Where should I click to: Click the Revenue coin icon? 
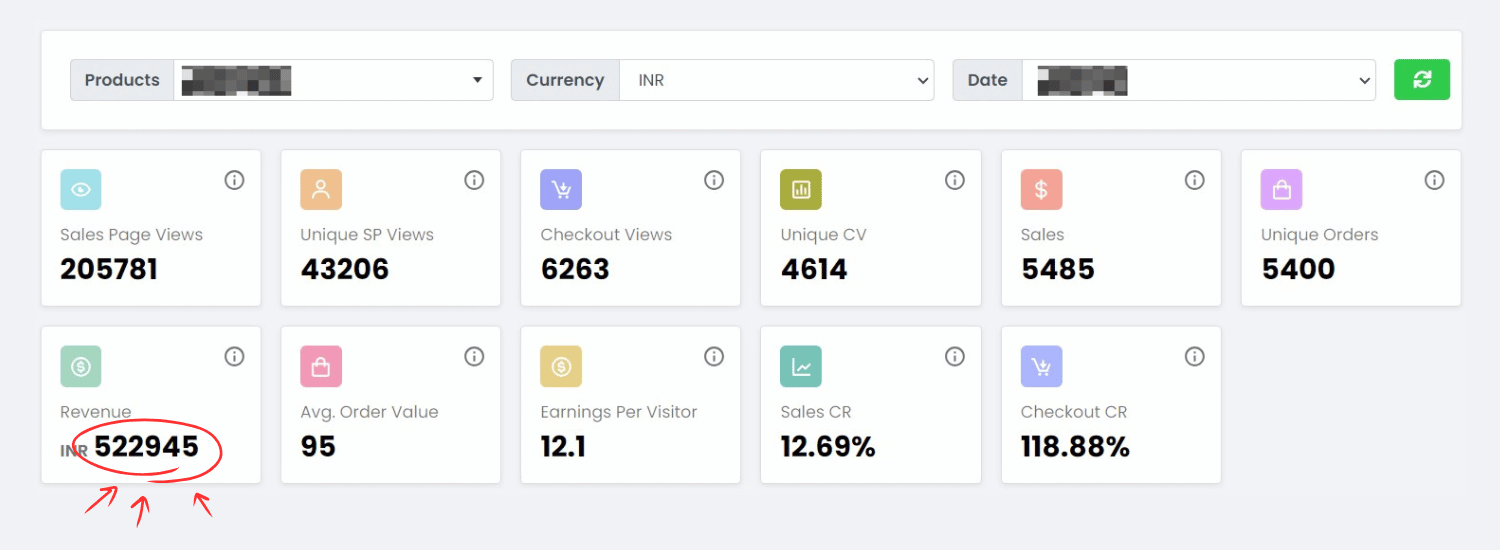coord(81,367)
